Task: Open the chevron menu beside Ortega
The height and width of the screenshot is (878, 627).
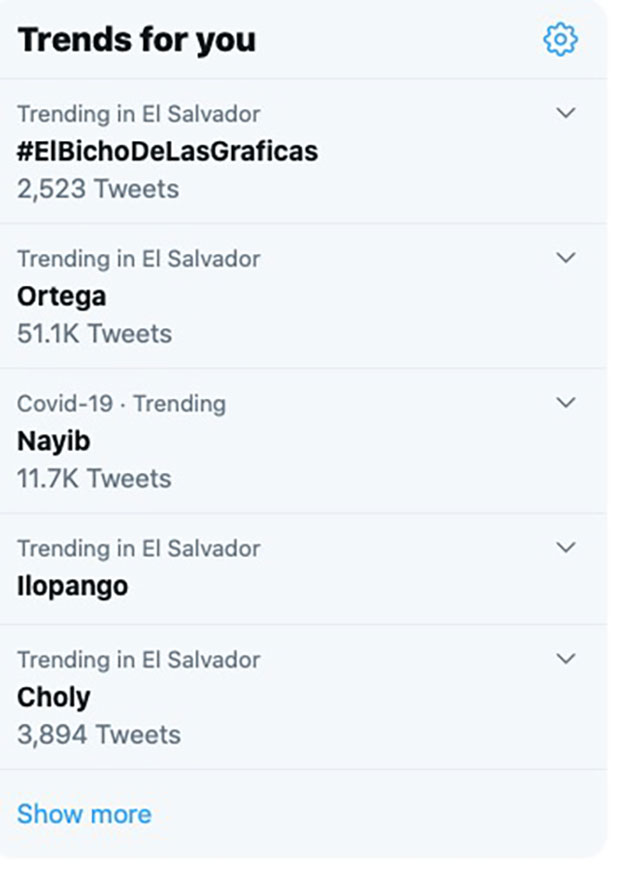Action: pyautogui.click(x=566, y=258)
